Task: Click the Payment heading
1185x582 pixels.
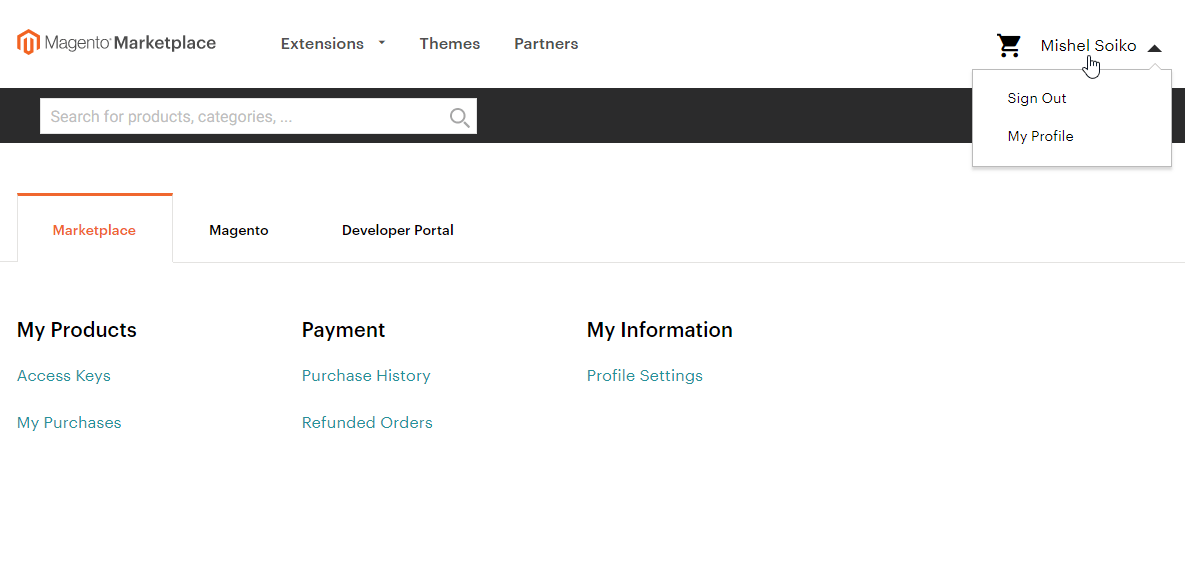Action: pyautogui.click(x=343, y=330)
